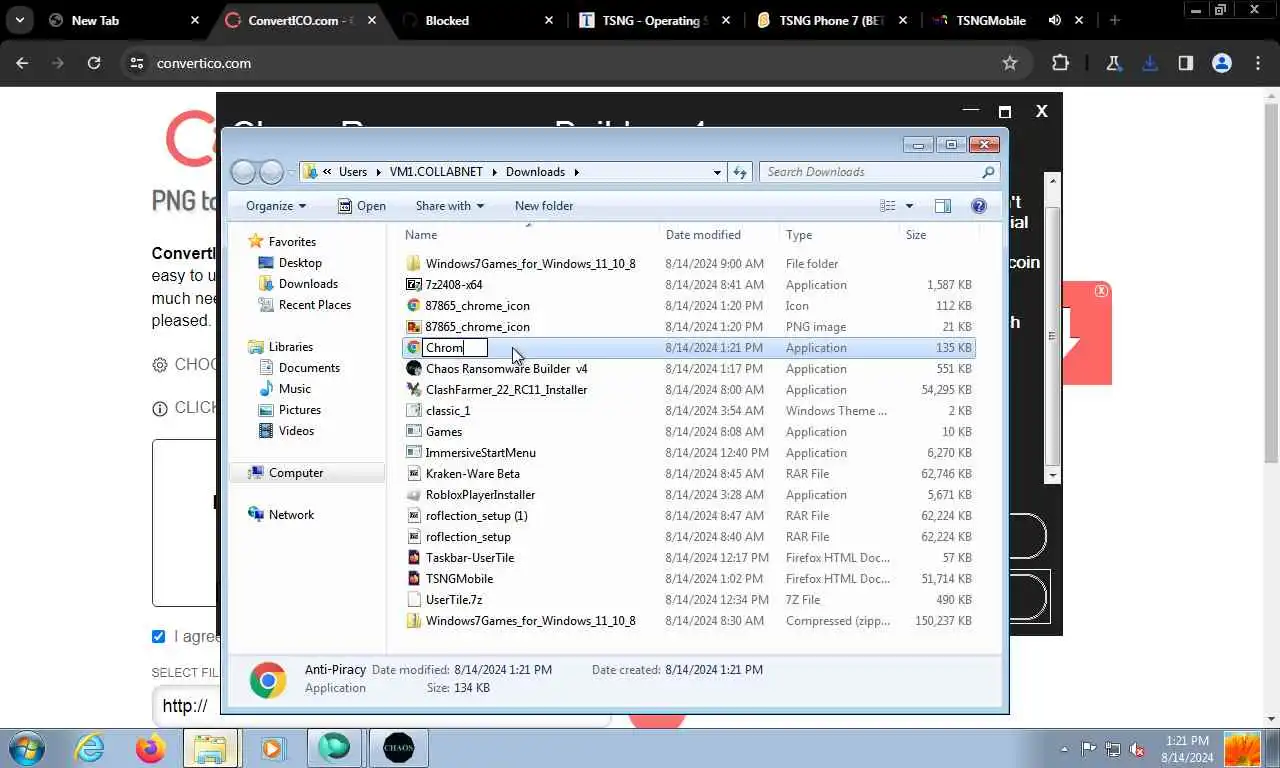Click the Favorites group in navigation pane
The width and height of the screenshot is (1280, 768).
point(291,242)
